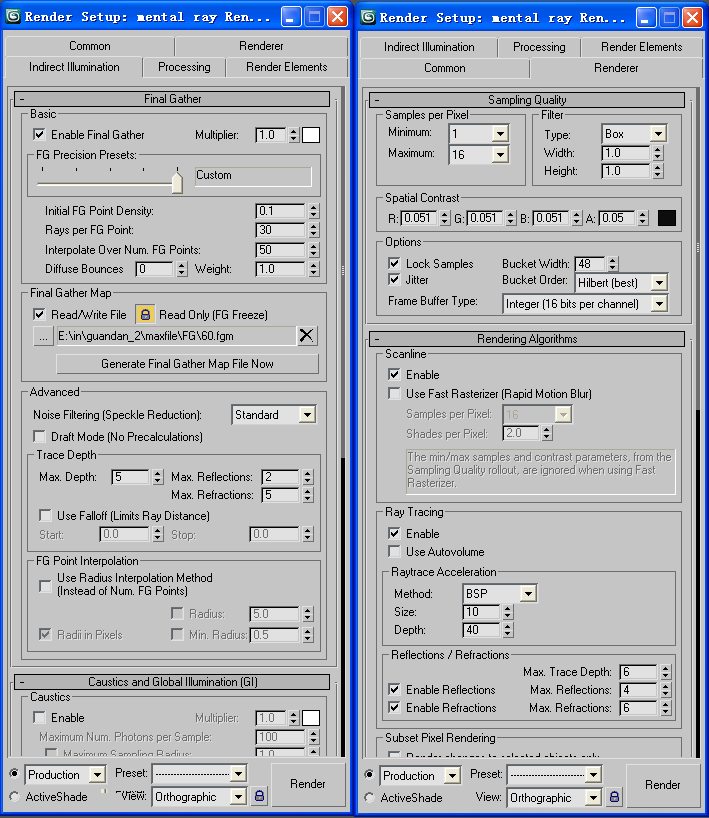Click the Interpolate Over Num. FG Points field
Image resolution: width=709 pixels, height=818 pixels.
[281, 250]
